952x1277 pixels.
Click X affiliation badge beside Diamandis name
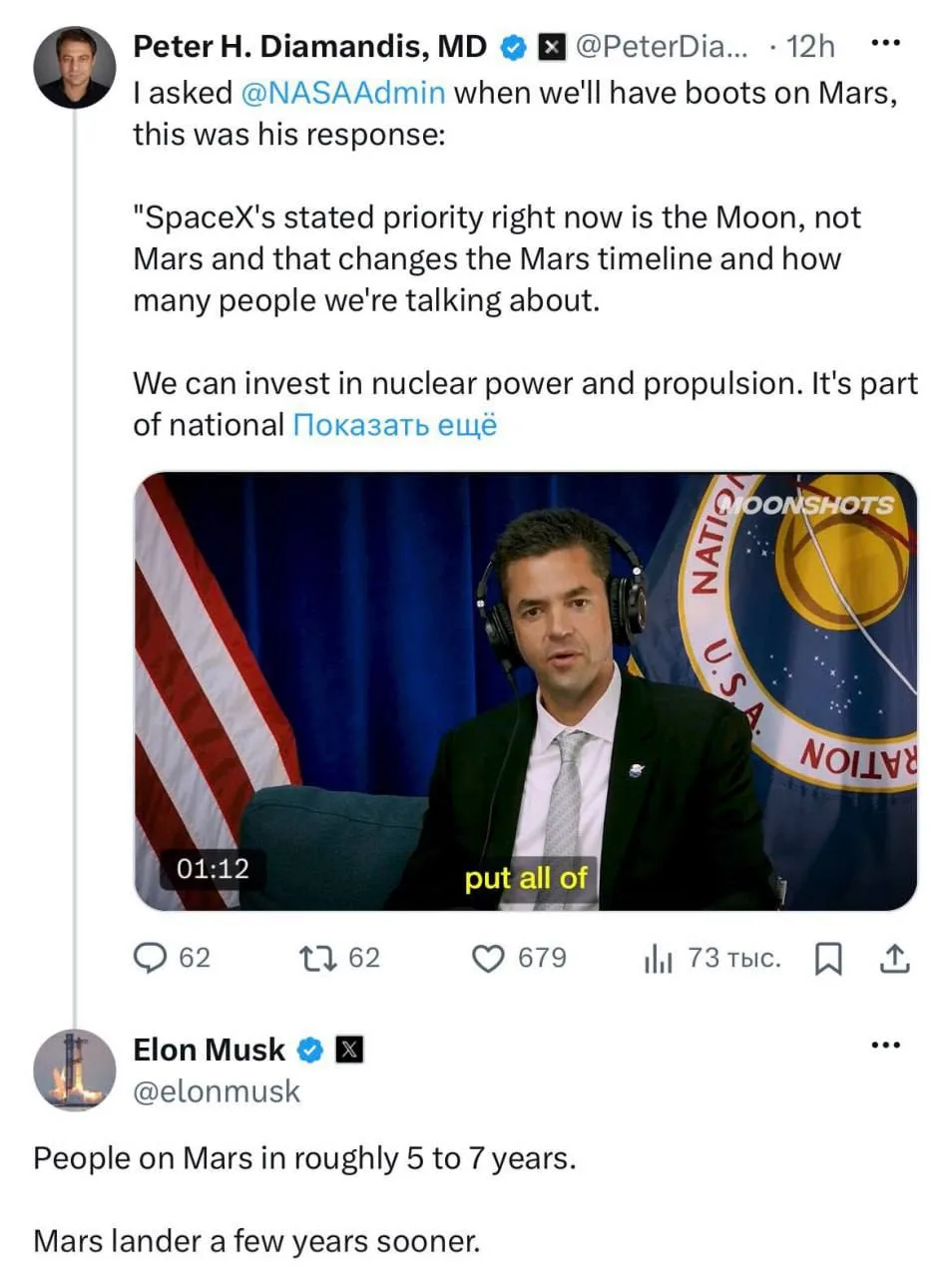click(x=552, y=46)
